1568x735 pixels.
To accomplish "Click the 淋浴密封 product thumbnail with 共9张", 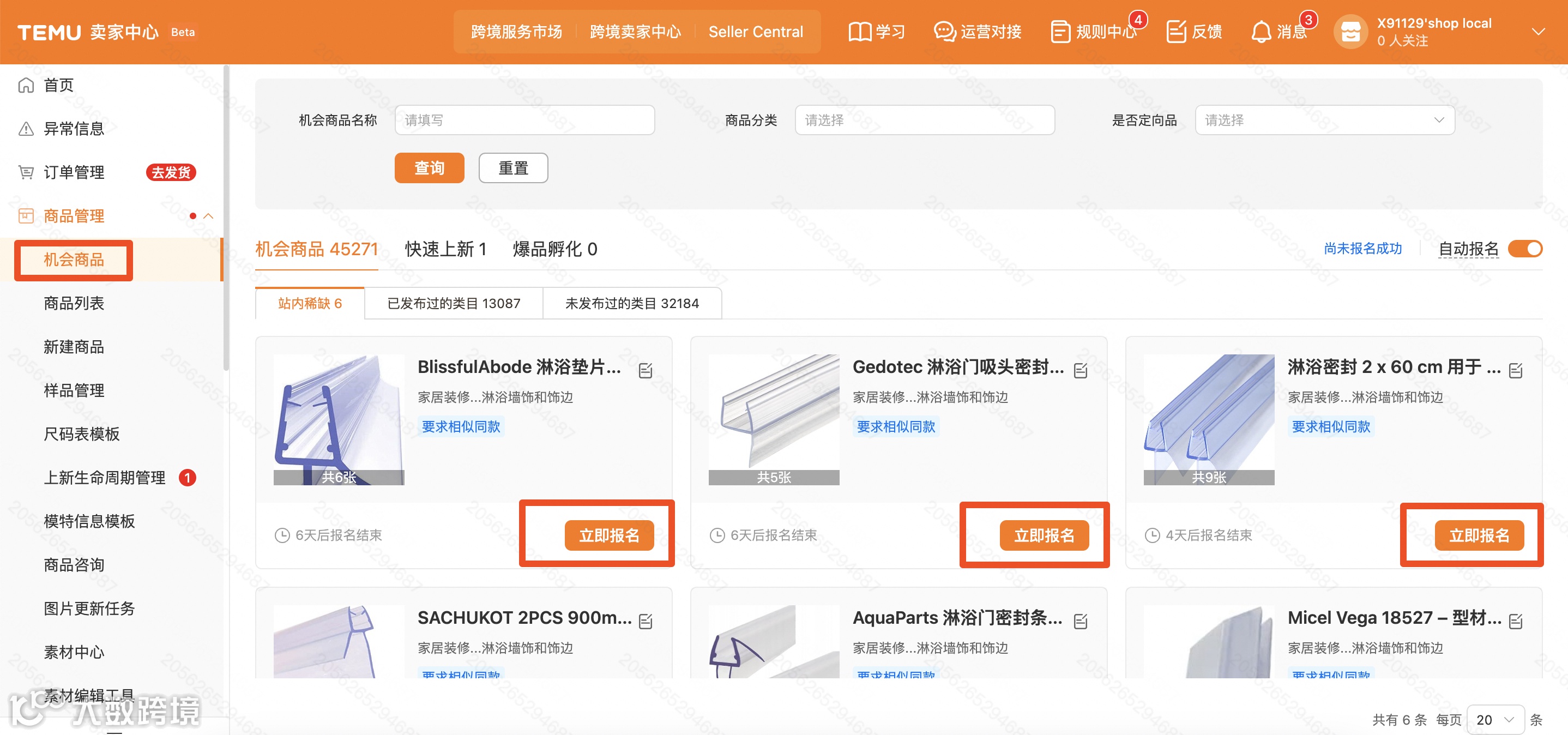I will (1208, 419).
